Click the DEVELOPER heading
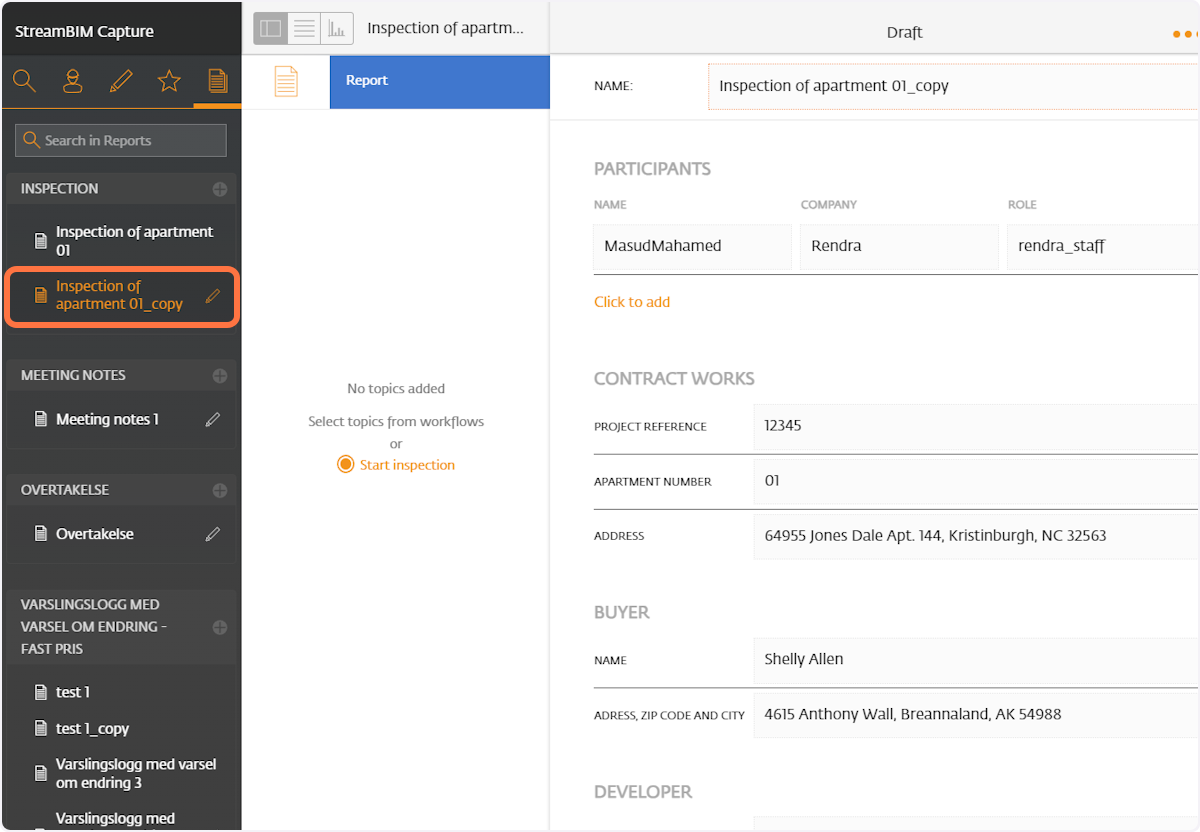The height and width of the screenshot is (832, 1200). [643, 792]
